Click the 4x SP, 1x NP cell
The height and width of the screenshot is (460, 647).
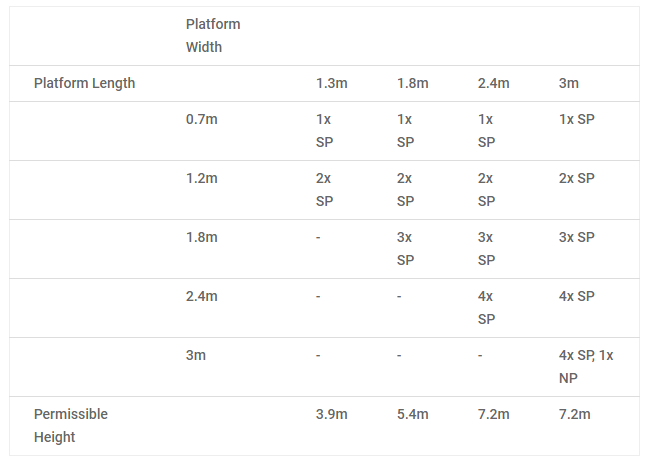pos(587,366)
